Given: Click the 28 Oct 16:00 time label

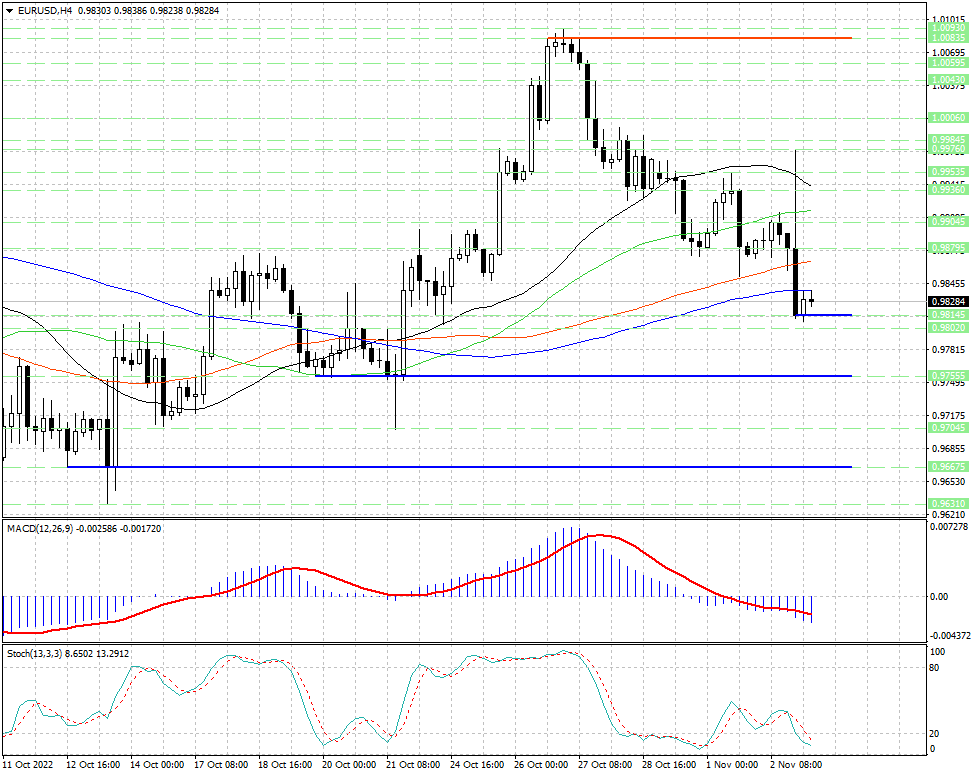Looking at the screenshot, I should (669, 765).
